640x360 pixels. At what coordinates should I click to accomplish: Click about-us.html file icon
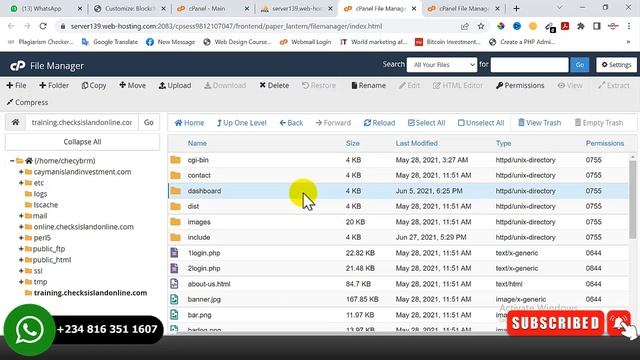(x=174, y=284)
